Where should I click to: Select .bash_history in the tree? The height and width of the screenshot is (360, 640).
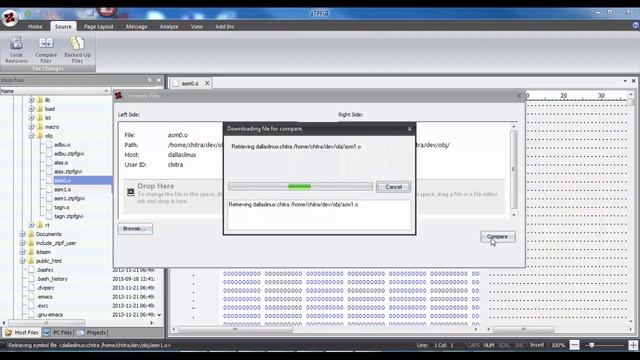(x=52, y=279)
